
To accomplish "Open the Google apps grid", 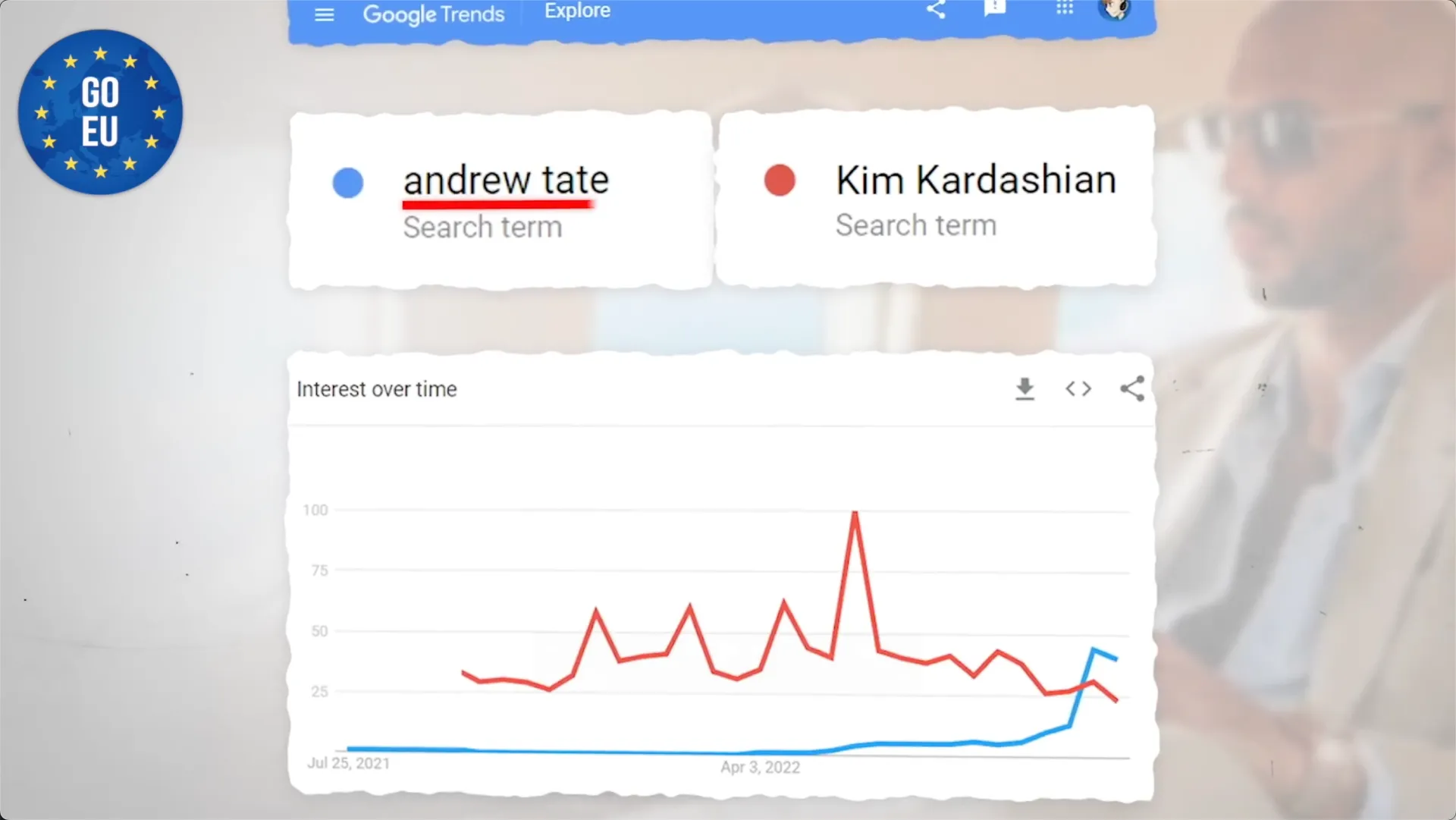I will [1065, 8].
